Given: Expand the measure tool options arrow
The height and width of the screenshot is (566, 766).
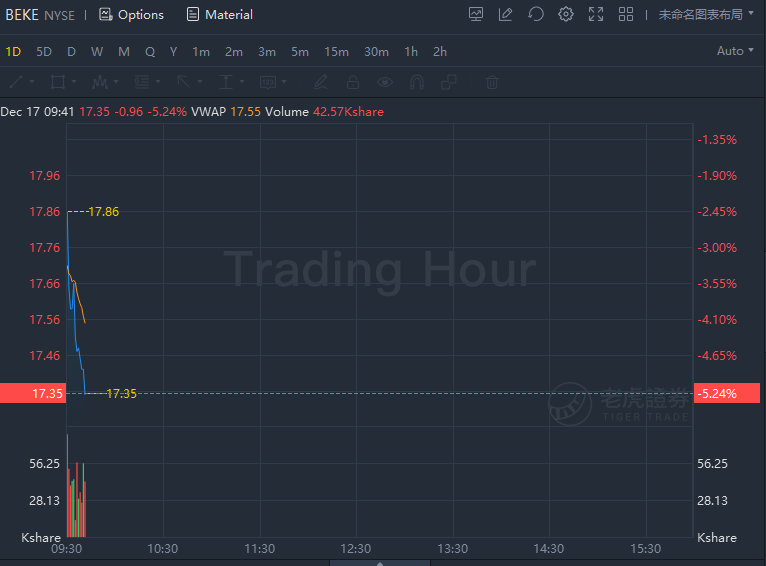Looking at the screenshot, I should 242,82.
